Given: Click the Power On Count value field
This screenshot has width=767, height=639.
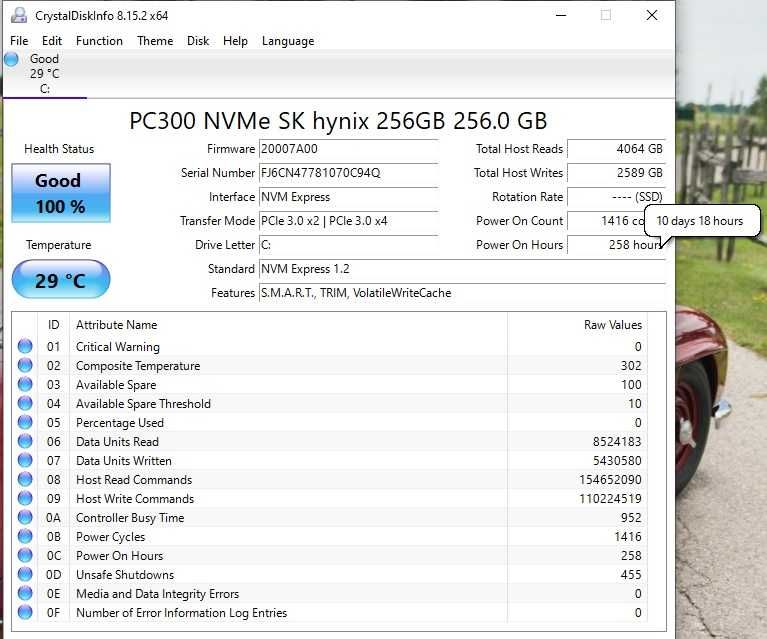Looking at the screenshot, I should (607, 221).
